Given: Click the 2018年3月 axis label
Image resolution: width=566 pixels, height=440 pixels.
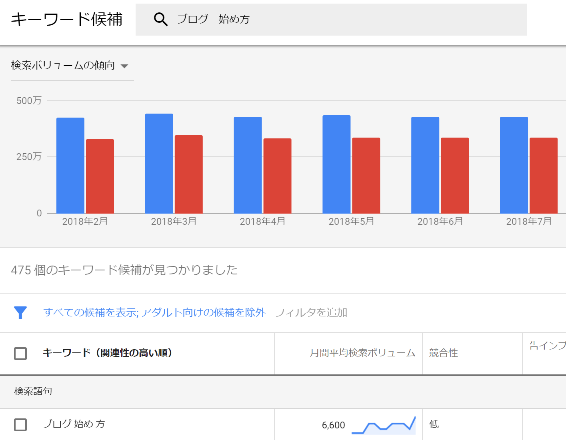Looking at the screenshot, I should [x=174, y=221].
